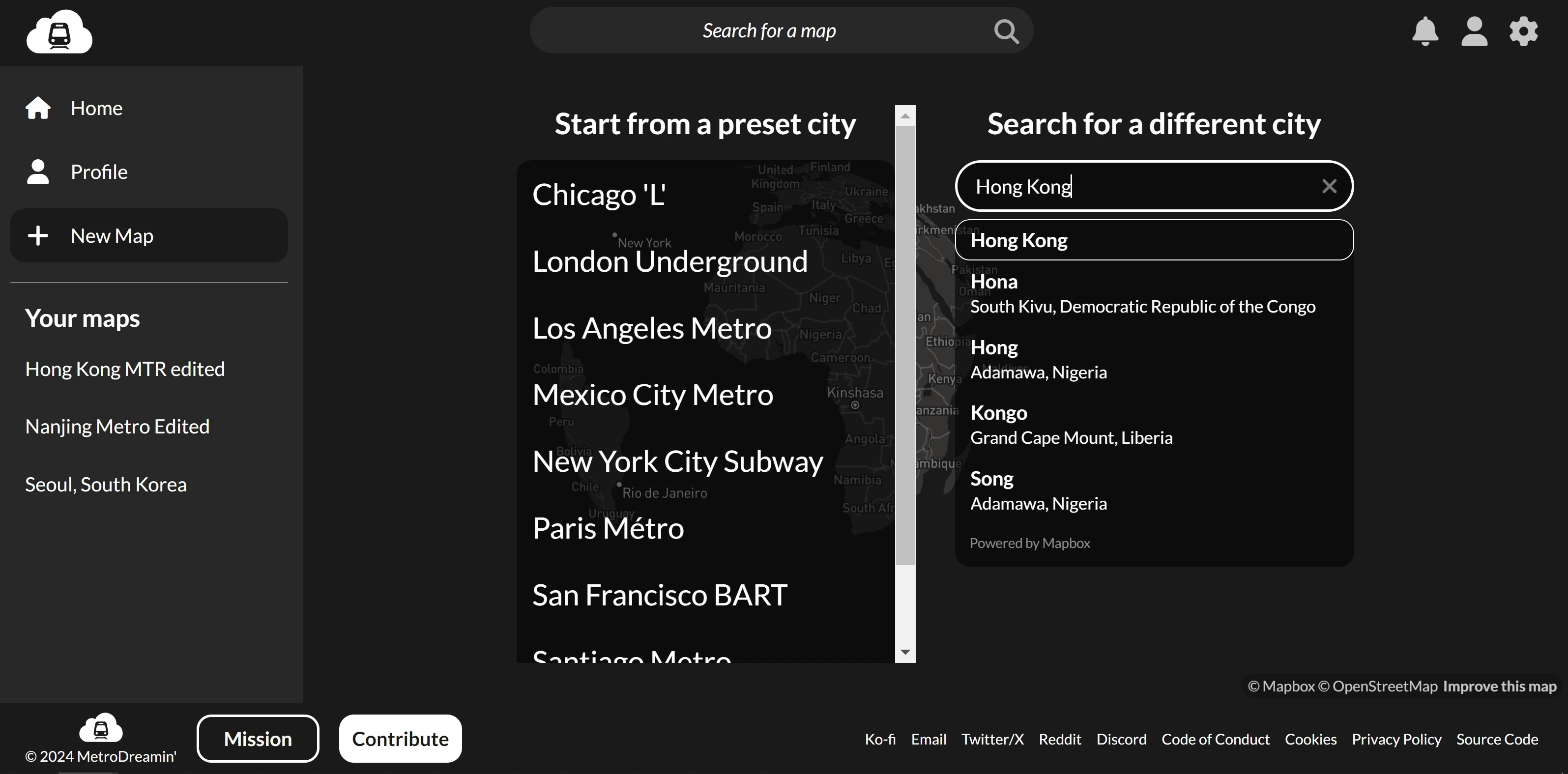Click the magnifying glass search icon
The width and height of the screenshot is (1568, 774).
(x=1006, y=31)
